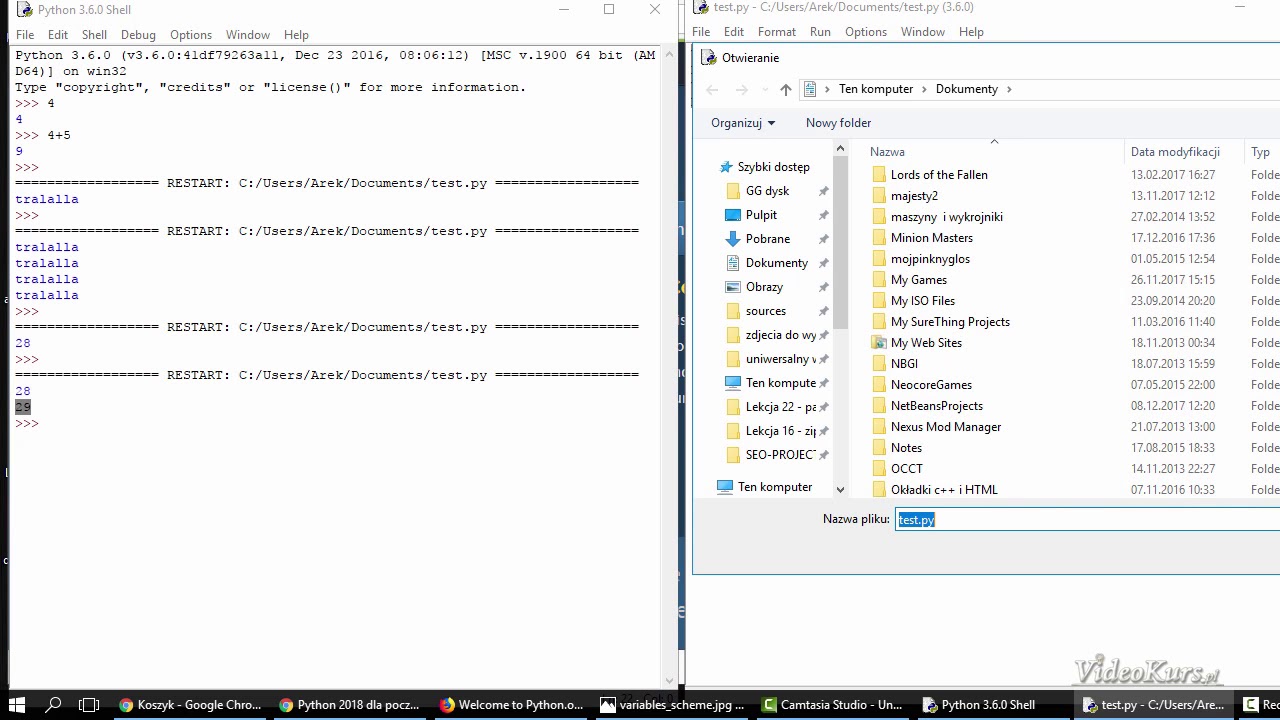Open taskbar search magnifier icon

[x=54, y=705]
